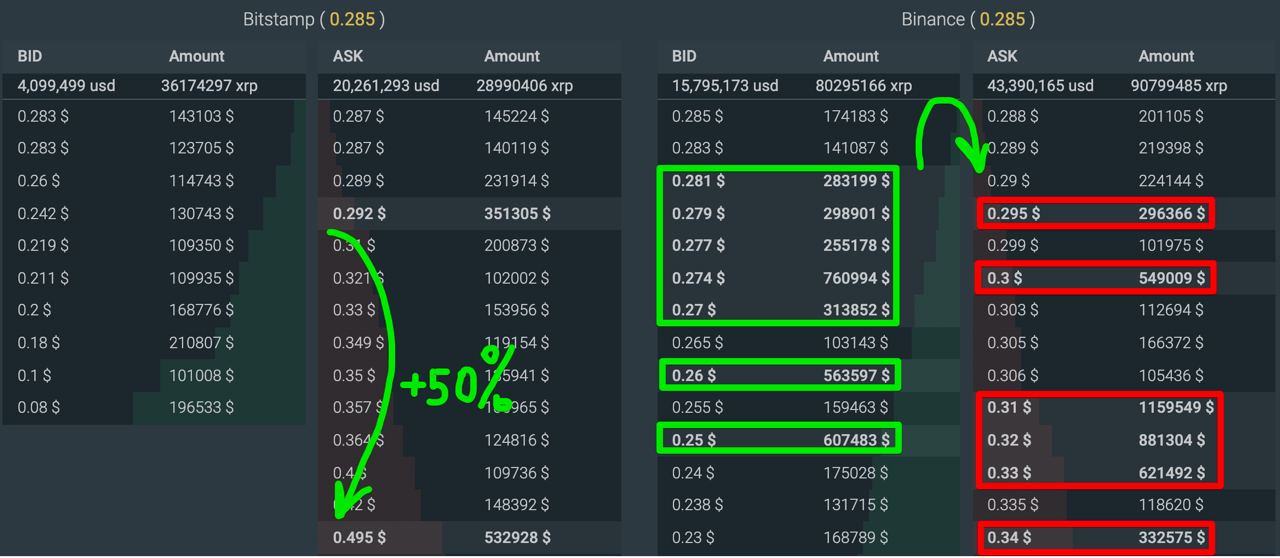Click the ASK header in the Bitstamp panel
1280x558 pixels.
pos(348,56)
